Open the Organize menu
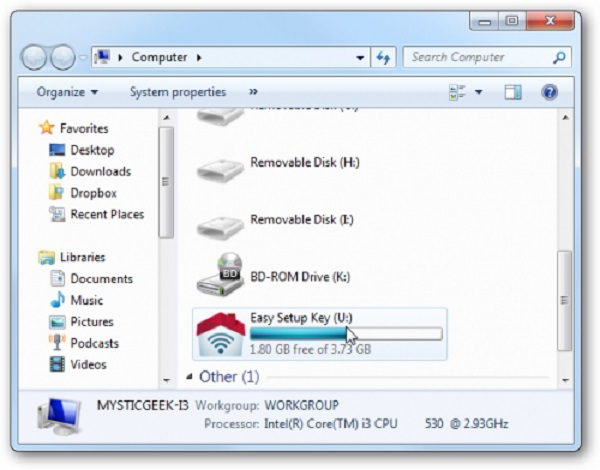The width and height of the screenshot is (600, 470). click(67, 92)
